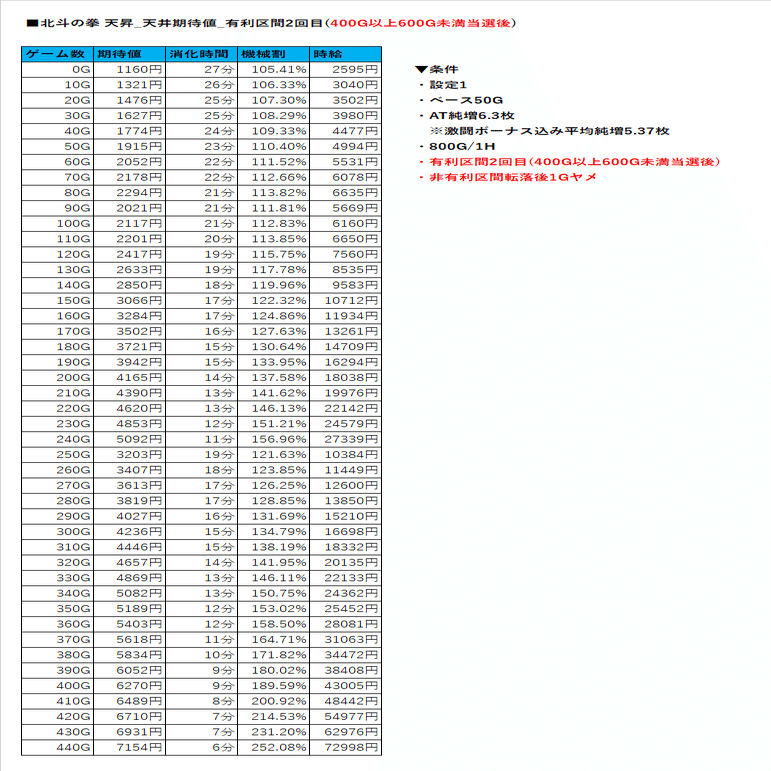Select the 50G row label
771x771 pixels.
point(58,147)
